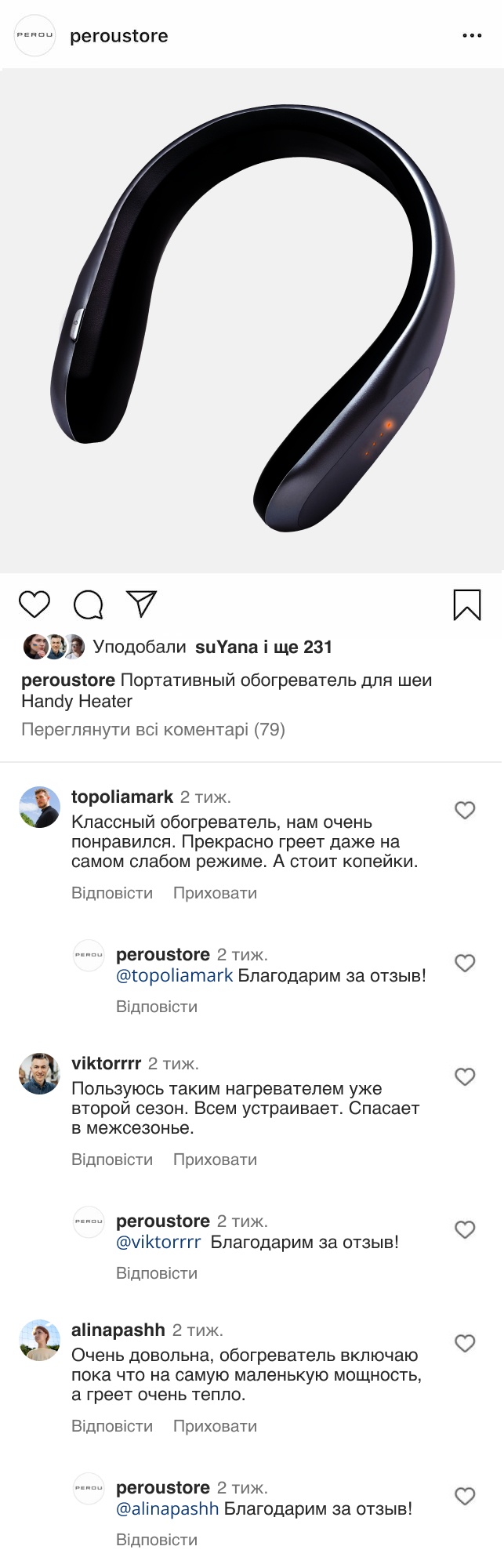Open the @topoliamark mention link
The image size is (504, 1568).
pyautogui.click(x=174, y=976)
